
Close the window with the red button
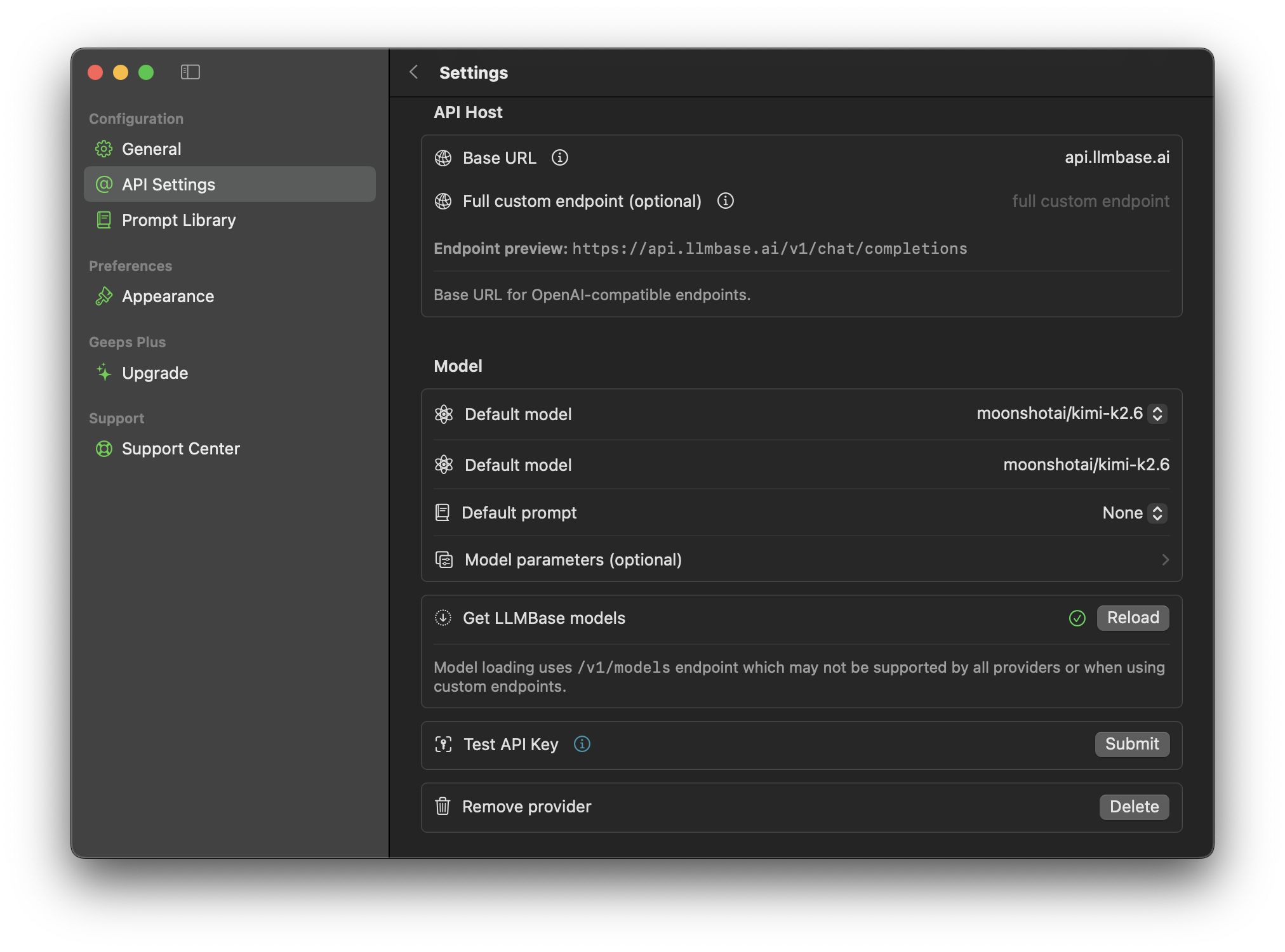click(x=95, y=72)
